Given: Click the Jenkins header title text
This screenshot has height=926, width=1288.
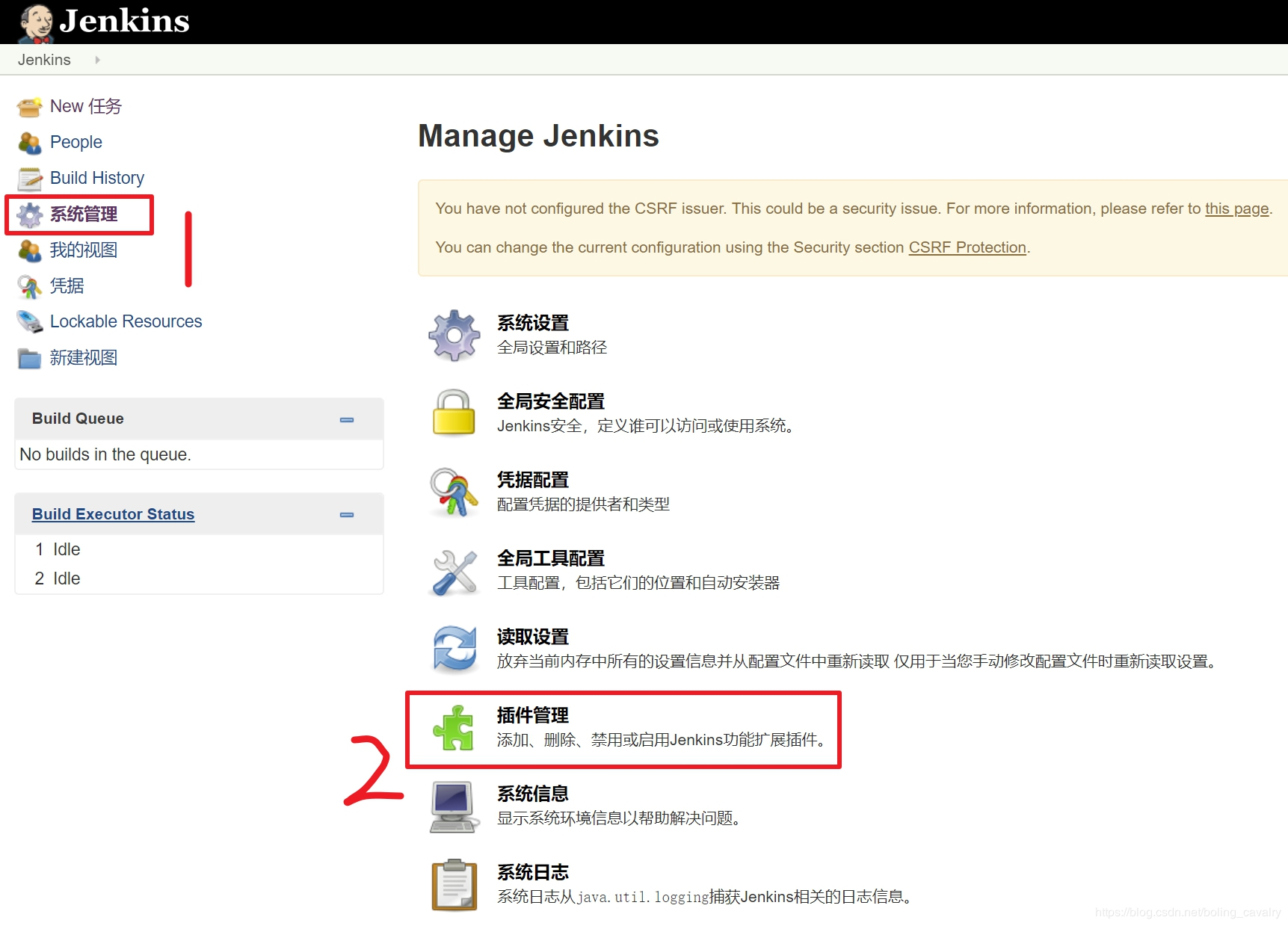Looking at the screenshot, I should (x=125, y=21).
